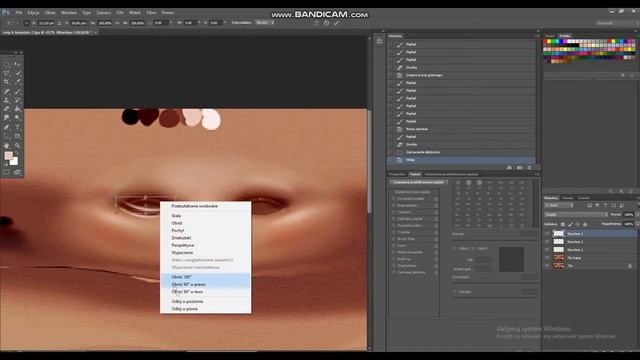Open the Brush panel flyout menu
Viewport: 640px width, 360px height.
[x=537, y=174]
